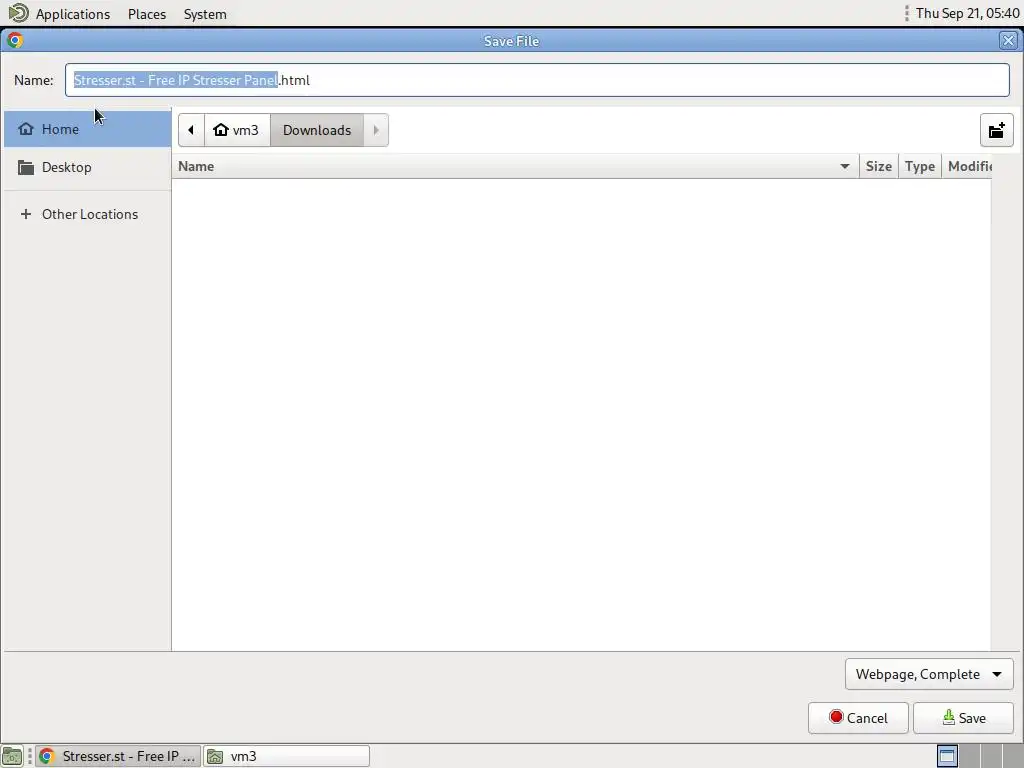Click the Save button
This screenshot has width=1024, height=768.
pos(963,718)
